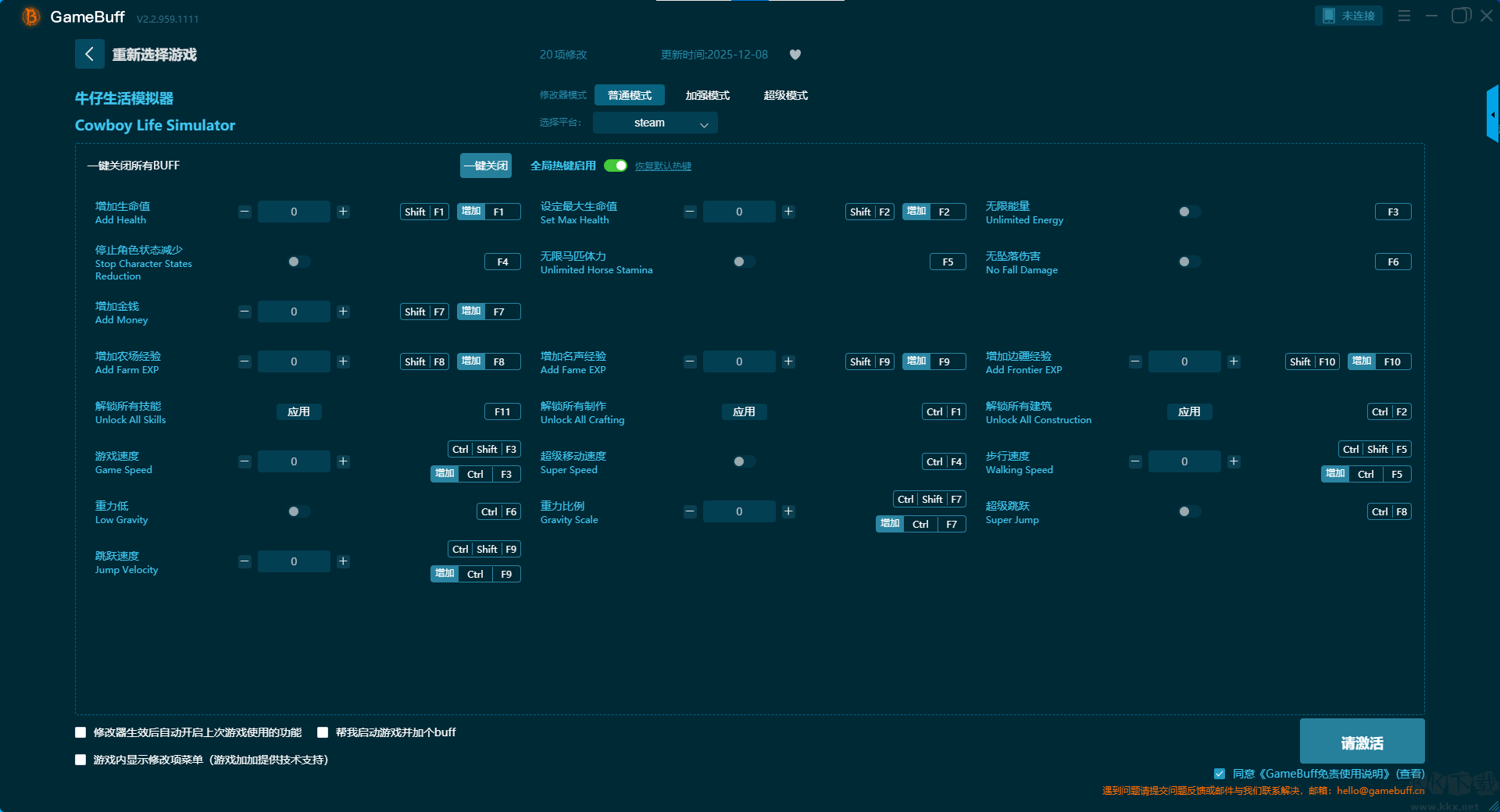Toggle the global hotkey enable switch
The height and width of the screenshot is (812, 1500).
[x=616, y=166]
